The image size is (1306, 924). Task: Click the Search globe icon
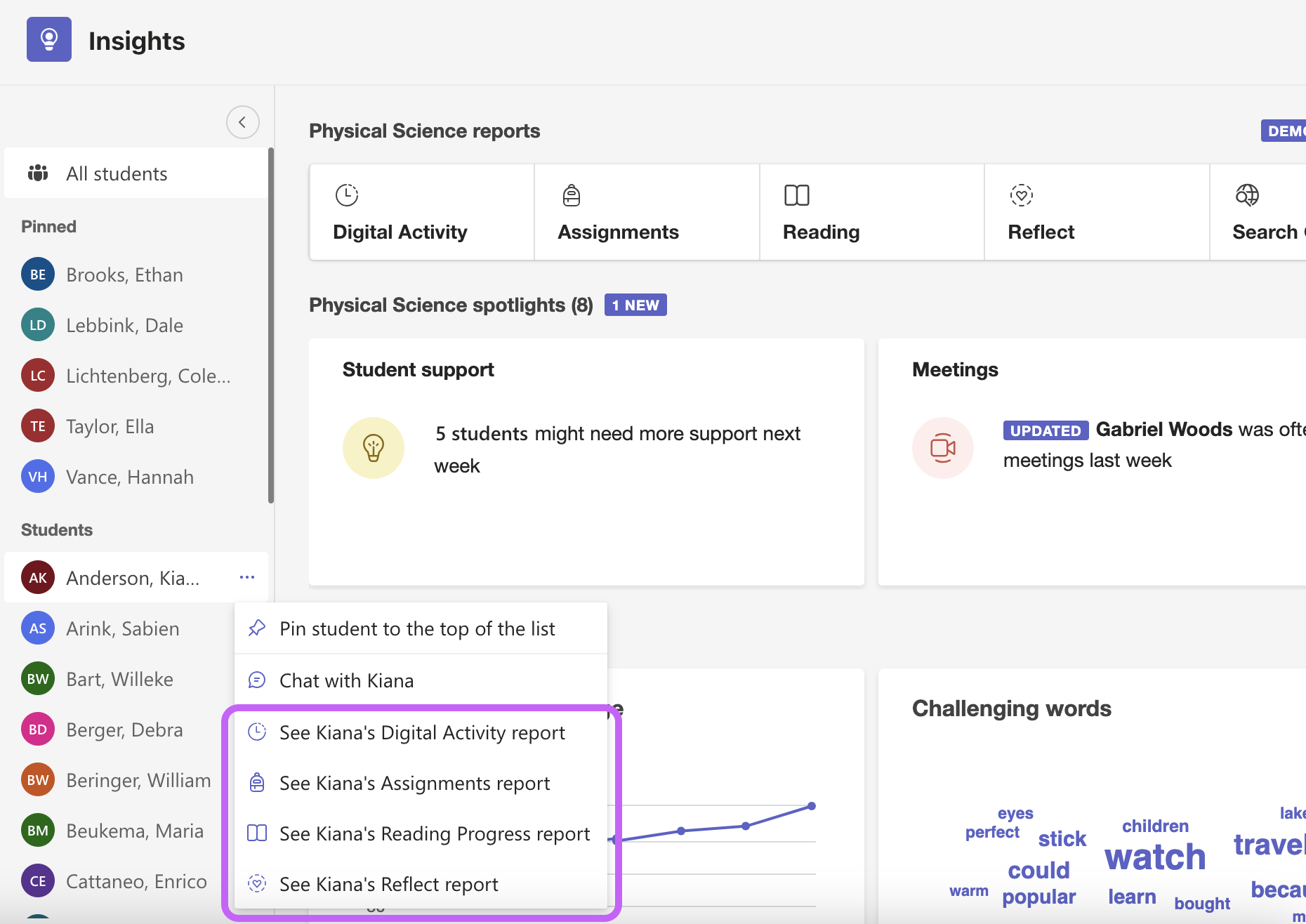point(1247,194)
